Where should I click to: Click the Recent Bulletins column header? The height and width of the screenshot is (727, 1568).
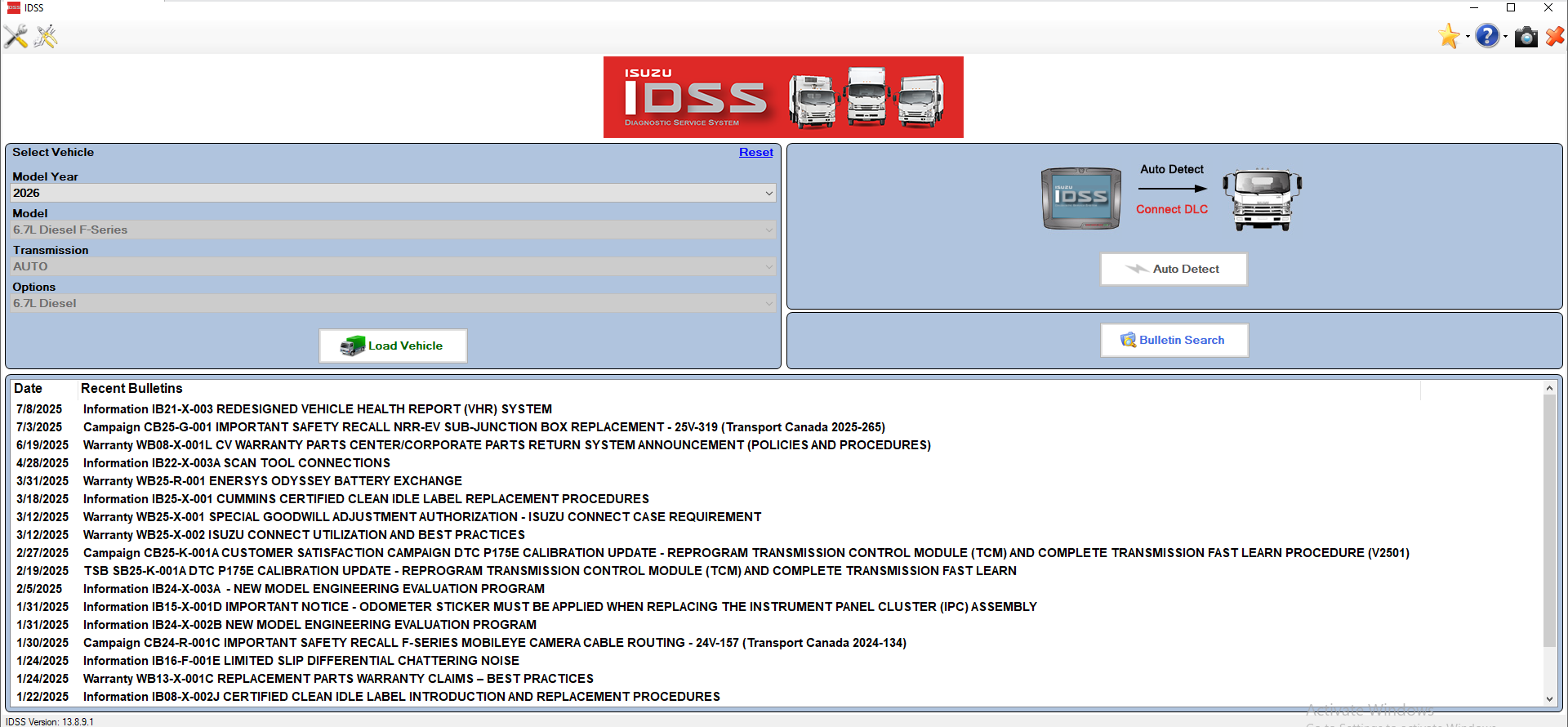[131, 389]
